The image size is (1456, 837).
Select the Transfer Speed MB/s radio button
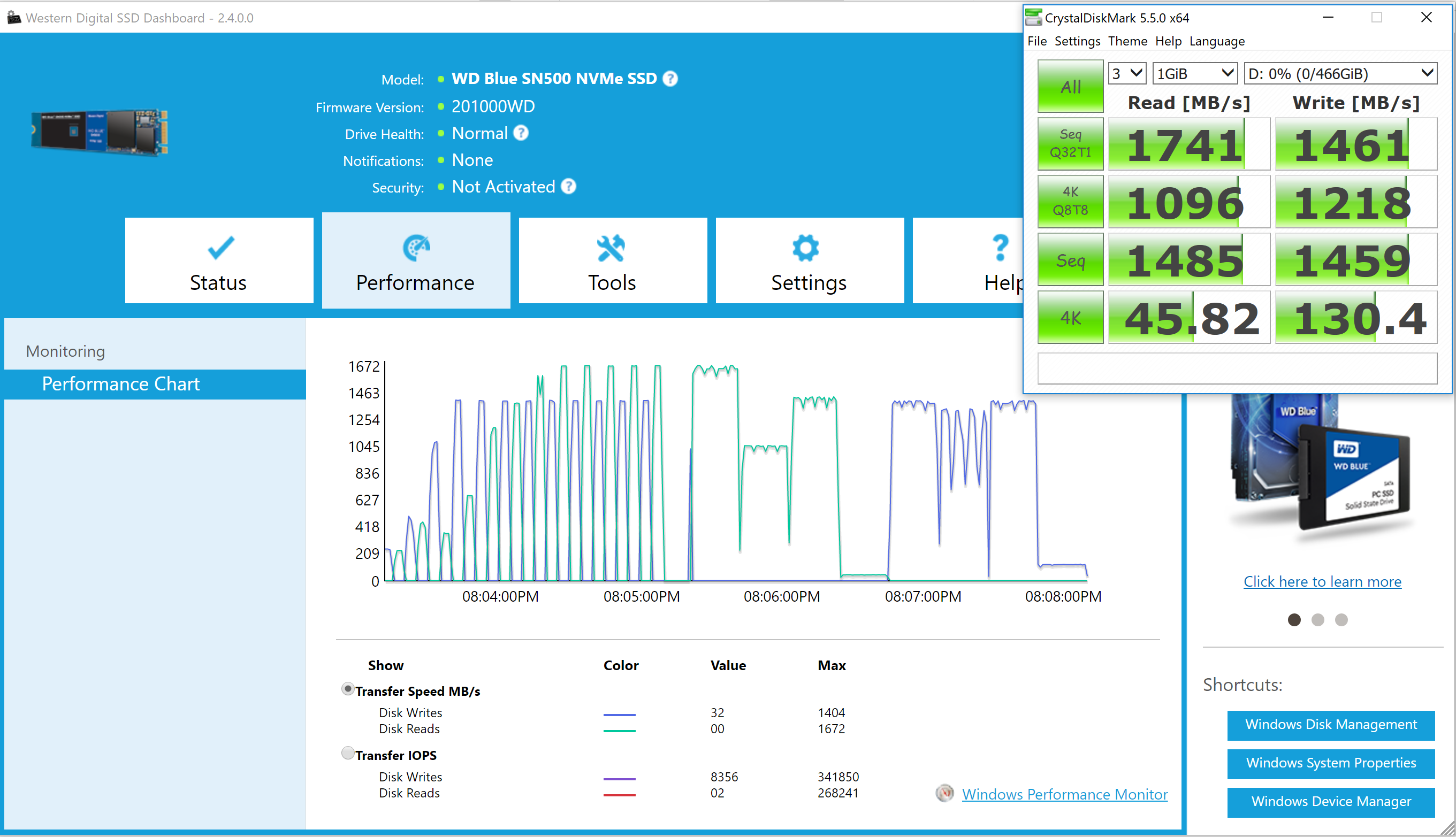[x=347, y=689]
